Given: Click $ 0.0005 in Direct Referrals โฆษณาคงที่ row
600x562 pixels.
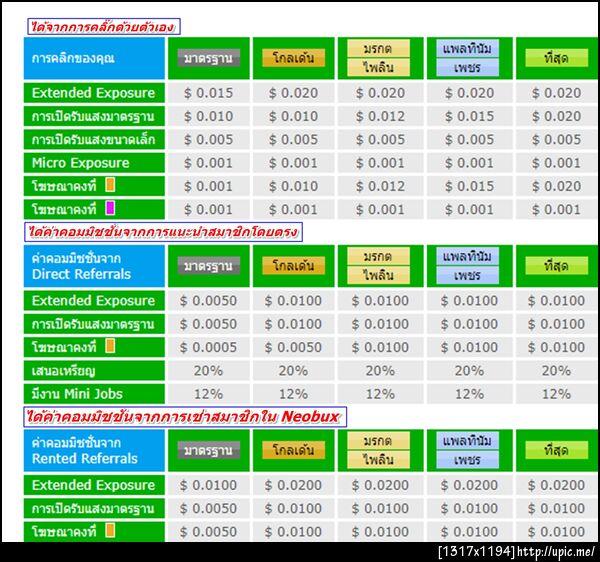Looking at the screenshot, I should (209, 347).
